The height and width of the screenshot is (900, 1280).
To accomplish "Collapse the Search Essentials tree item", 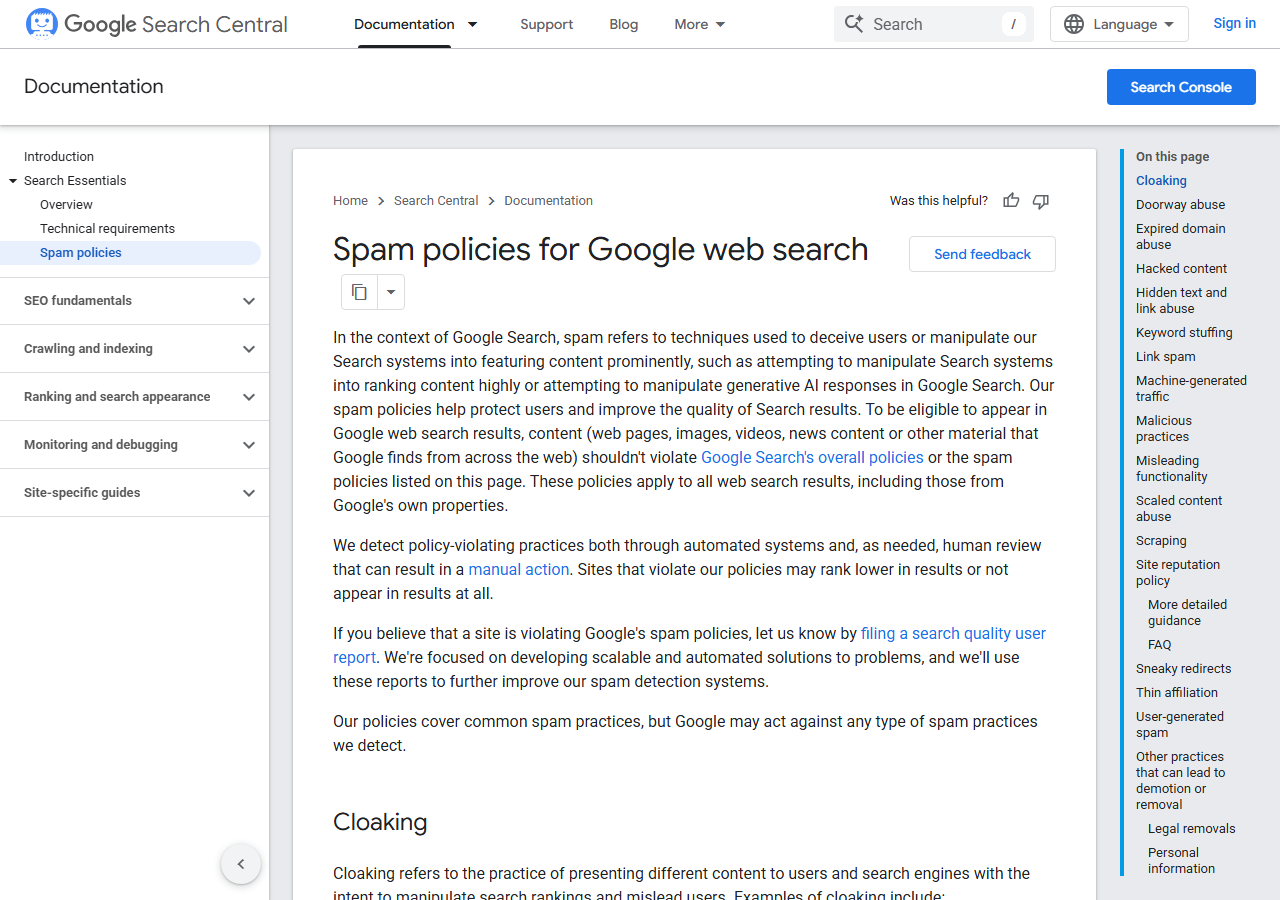I will [13, 181].
